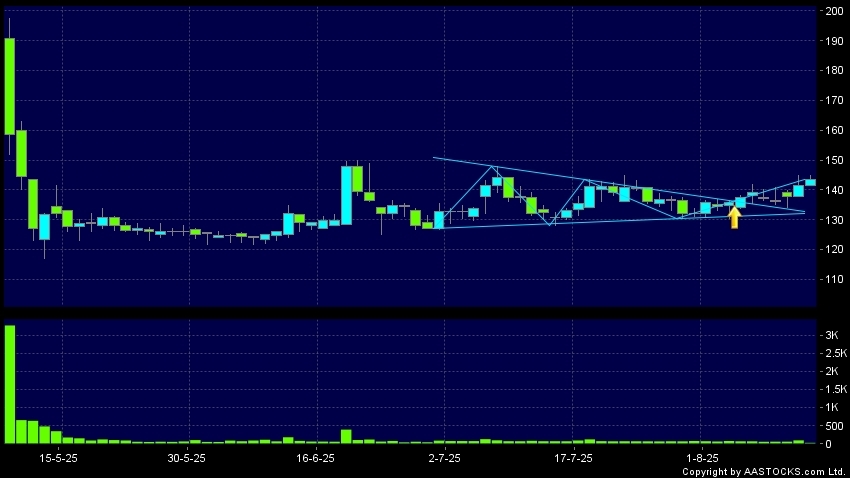
Task: Click the 150 price axis label
Action: point(834,160)
